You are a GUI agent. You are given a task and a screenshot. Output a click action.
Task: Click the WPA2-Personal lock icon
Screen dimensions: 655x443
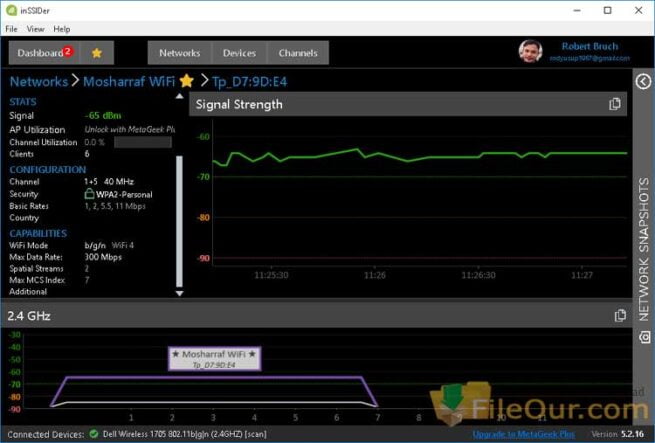coord(89,193)
